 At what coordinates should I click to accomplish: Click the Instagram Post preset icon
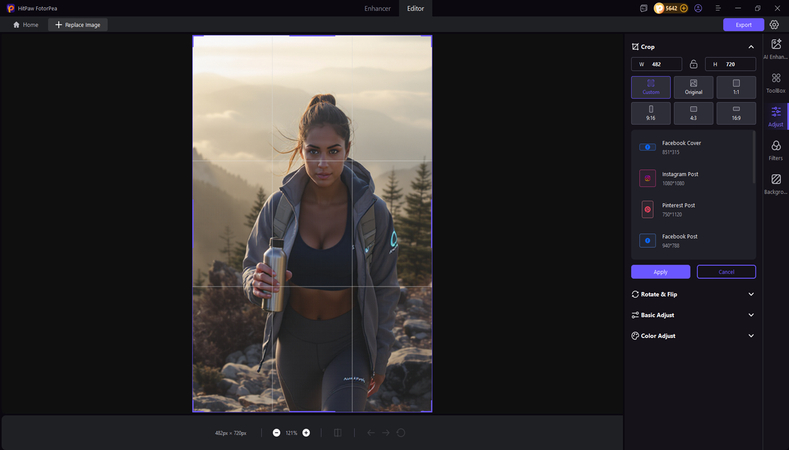[x=647, y=178]
